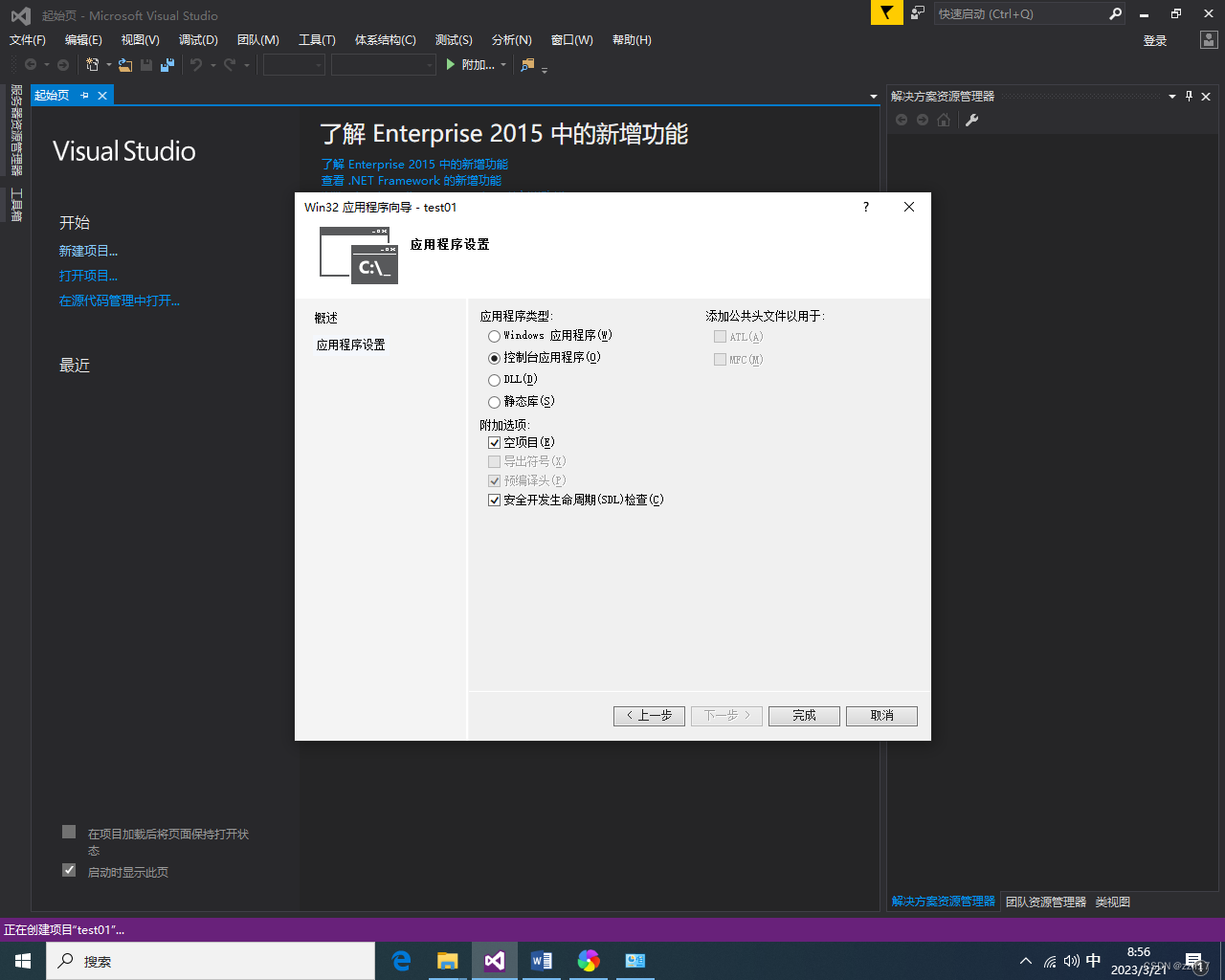Open the 附加 debug target dropdown

tap(501, 65)
